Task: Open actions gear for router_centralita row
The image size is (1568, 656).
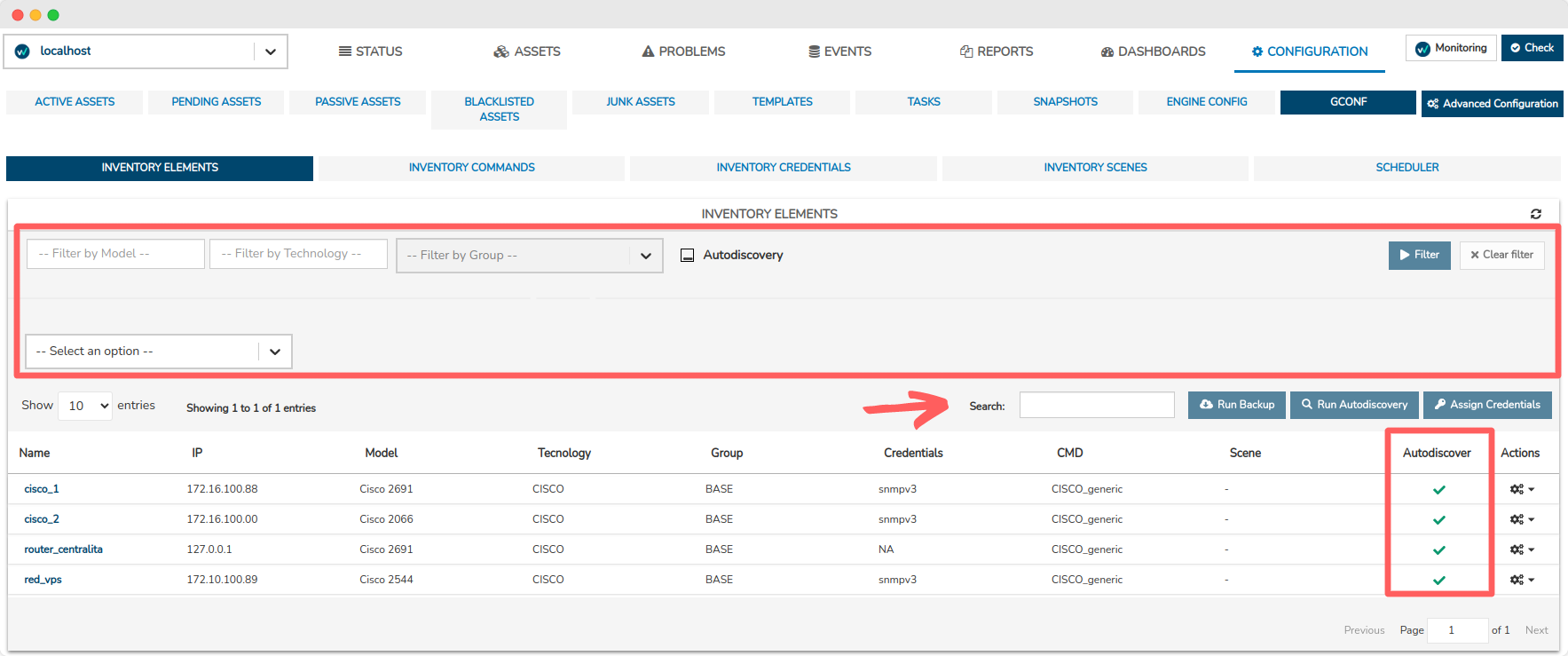Action: [x=1522, y=549]
